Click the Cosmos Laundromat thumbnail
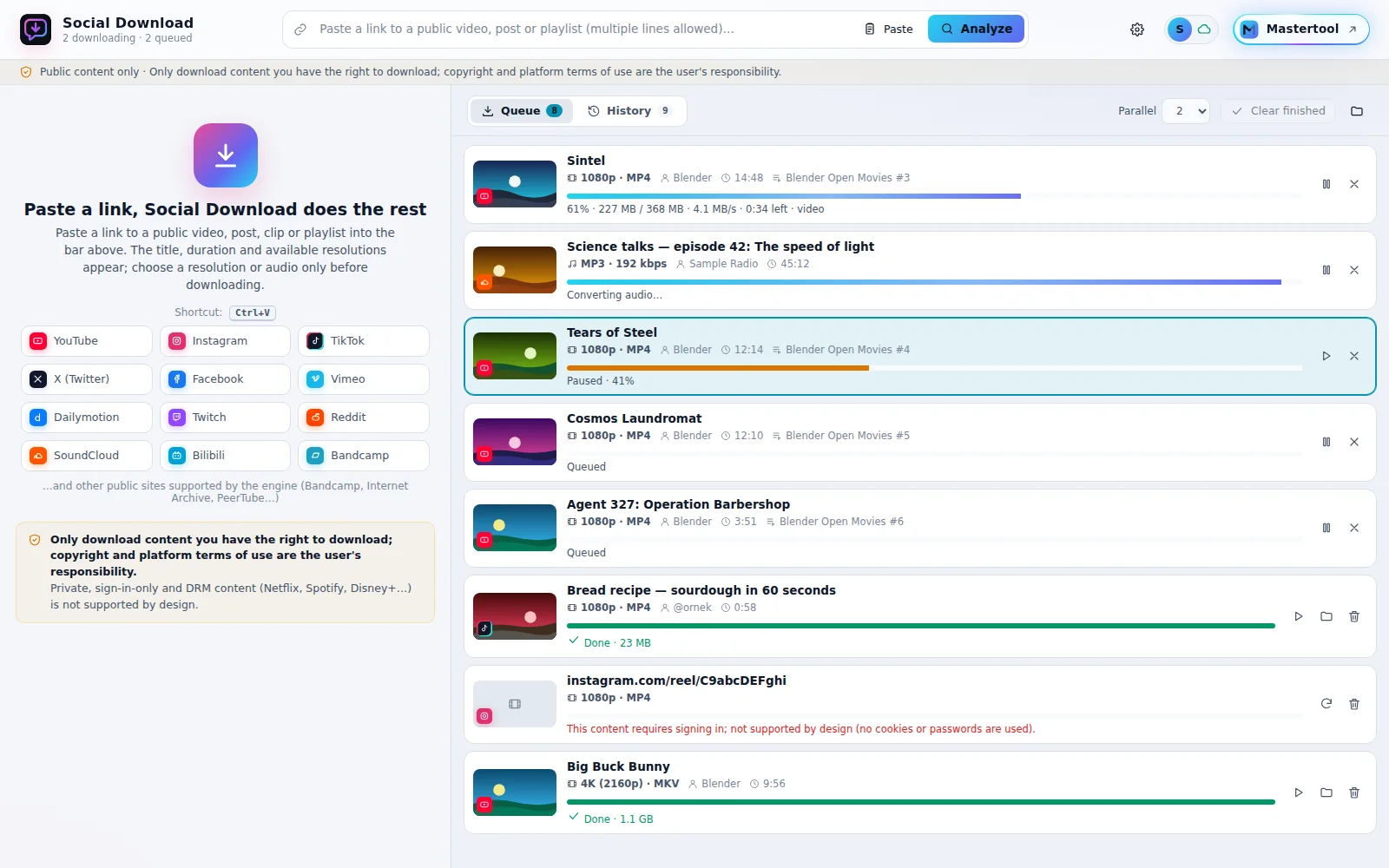 point(515,442)
